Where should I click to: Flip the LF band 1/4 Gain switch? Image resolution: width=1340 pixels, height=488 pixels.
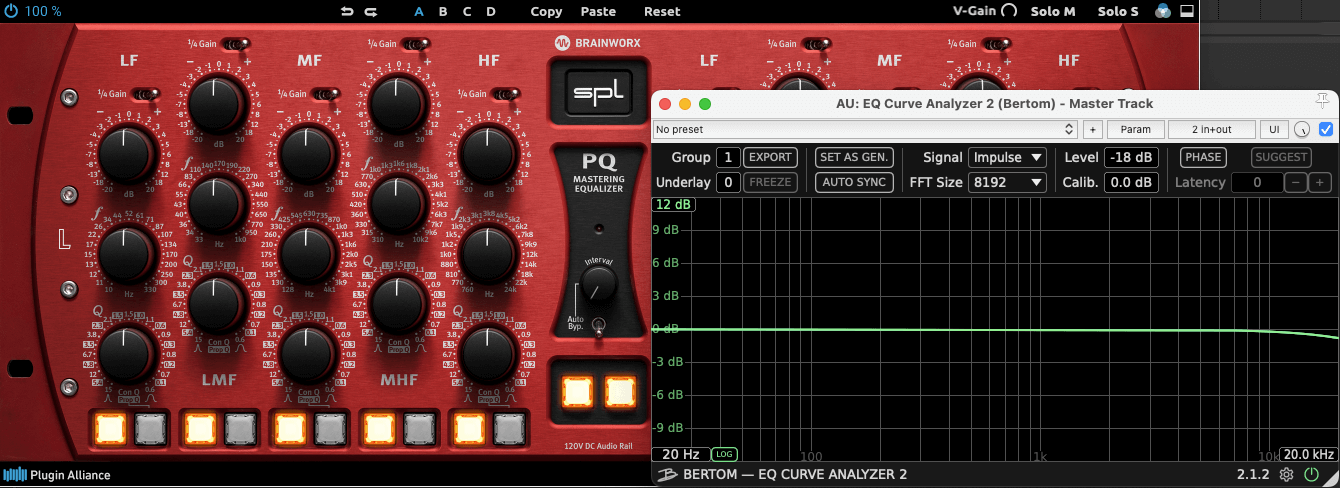coord(146,94)
